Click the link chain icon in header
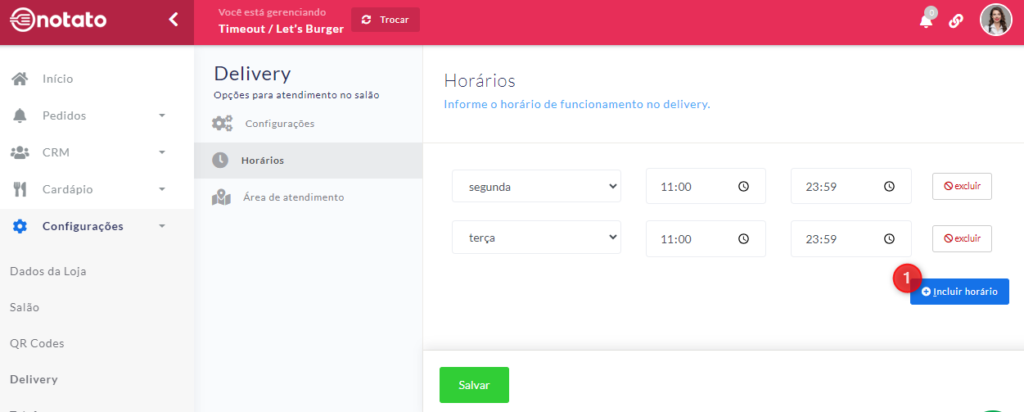Image resolution: width=1024 pixels, height=412 pixels. 956,21
